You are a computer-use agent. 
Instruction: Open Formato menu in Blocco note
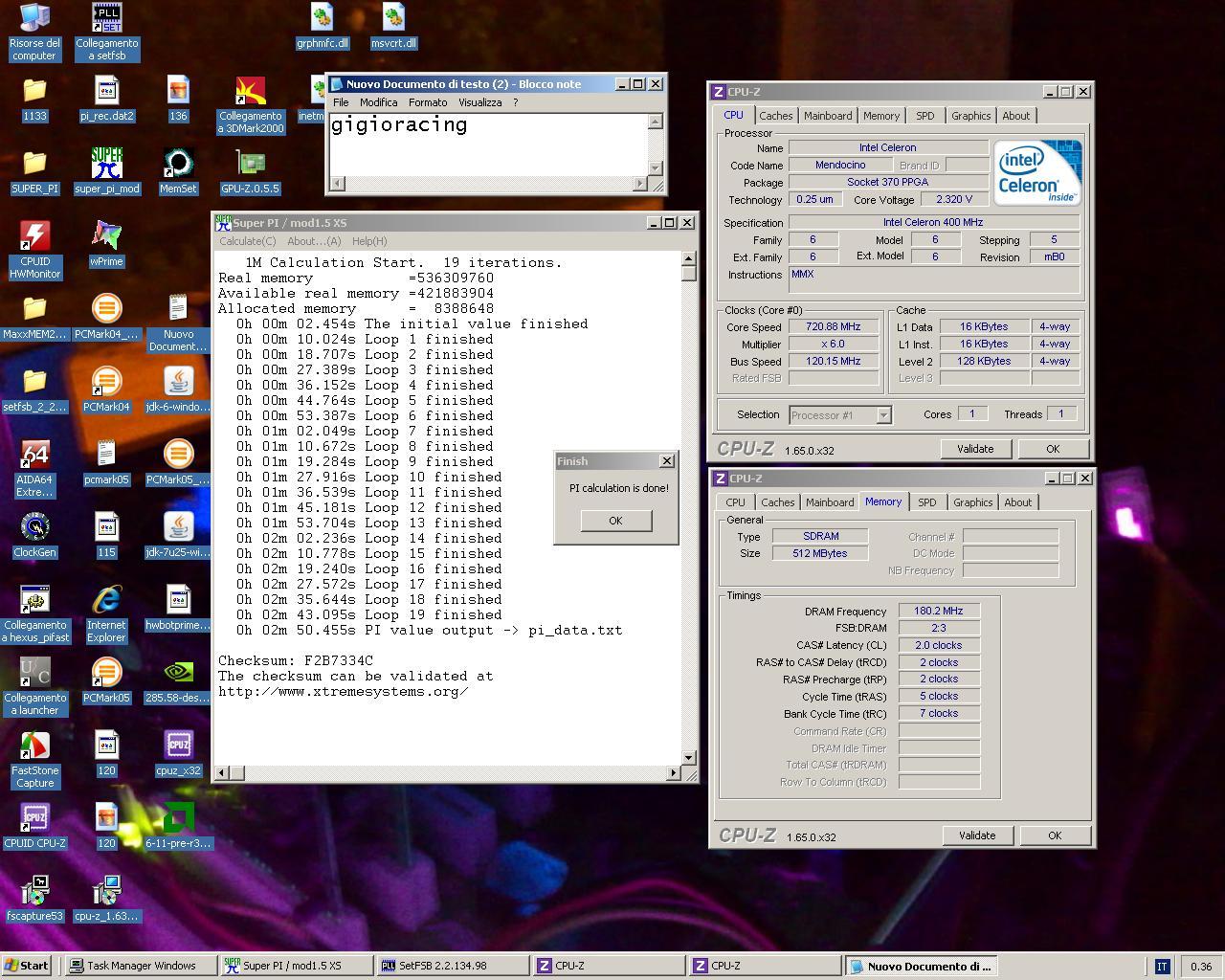click(x=428, y=102)
